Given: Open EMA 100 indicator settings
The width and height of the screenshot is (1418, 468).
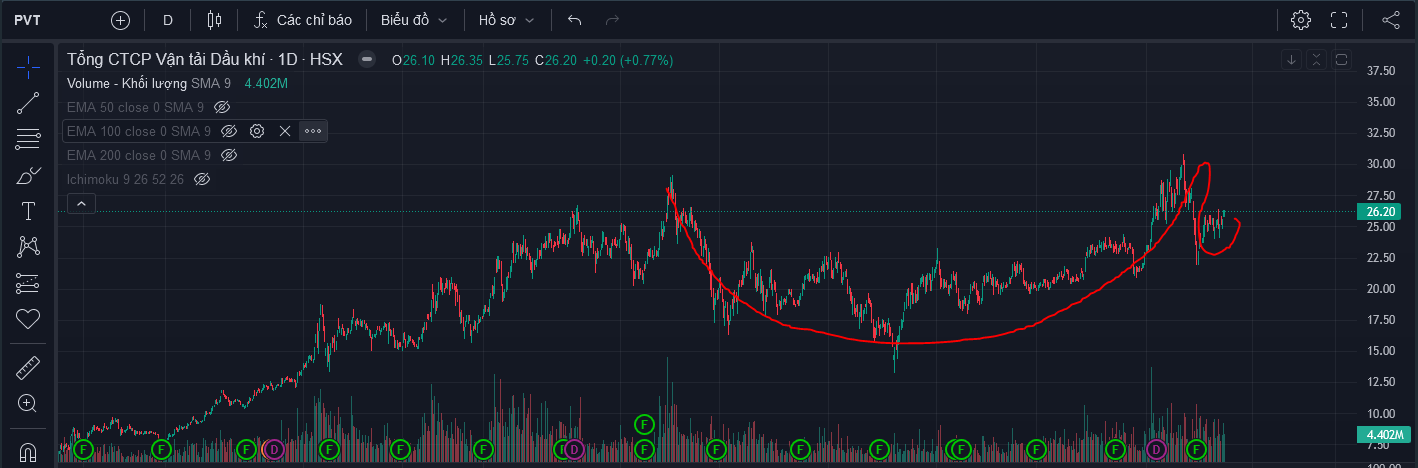Looking at the screenshot, I should point(257,131).
